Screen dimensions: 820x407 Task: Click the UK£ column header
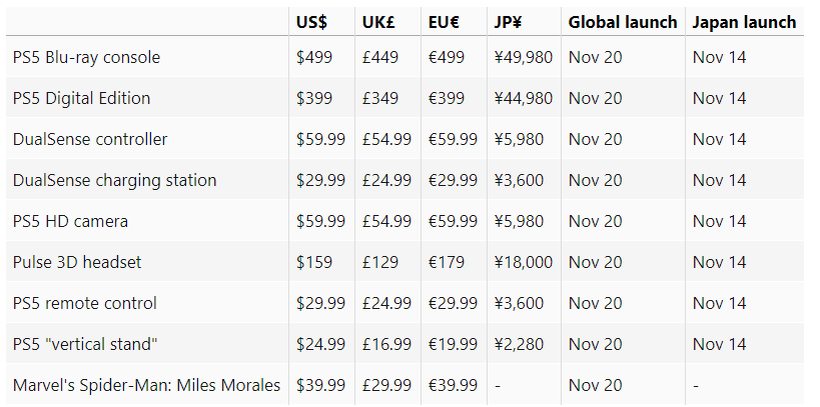point(380,22)
